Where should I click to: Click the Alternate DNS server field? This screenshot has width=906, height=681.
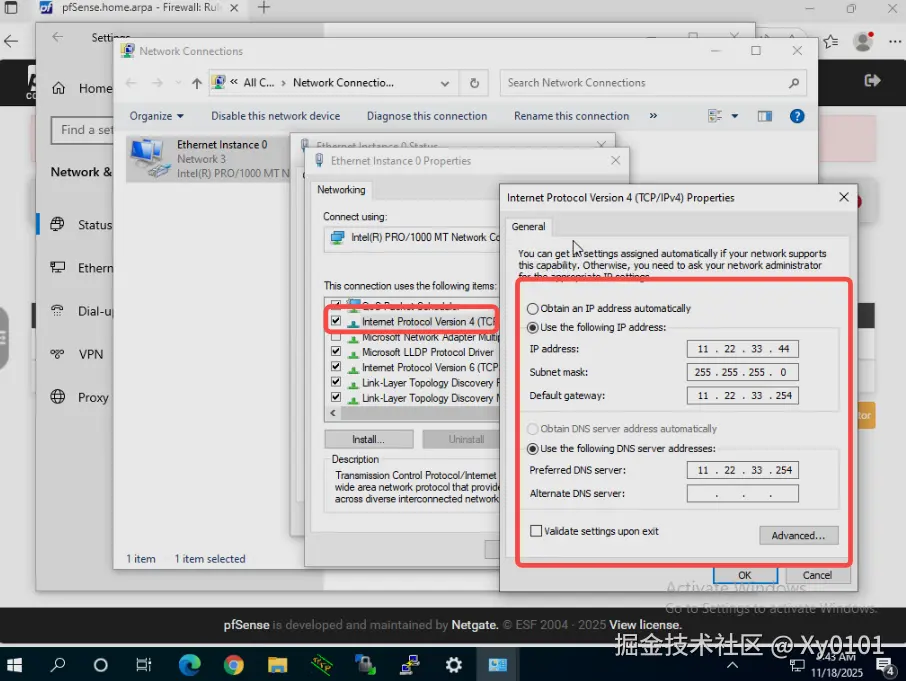click(742, 493)
